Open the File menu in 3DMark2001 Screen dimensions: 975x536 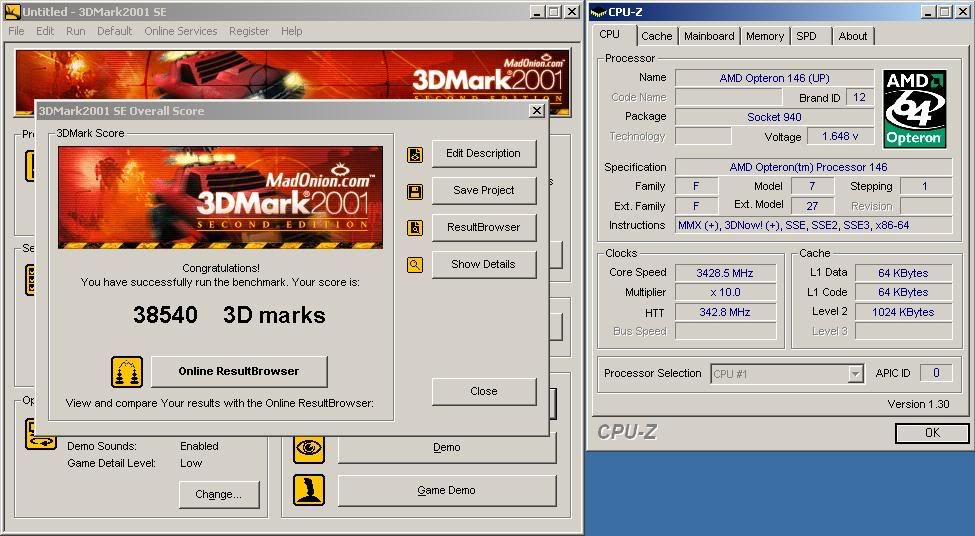click(x=16, y=31)
